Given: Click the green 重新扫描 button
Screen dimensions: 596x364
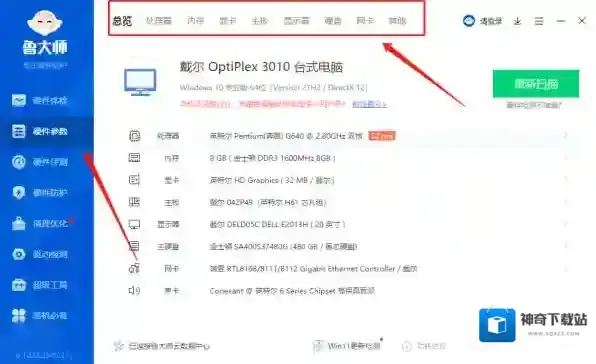Looking at the screenshot, I should (536, 84).
